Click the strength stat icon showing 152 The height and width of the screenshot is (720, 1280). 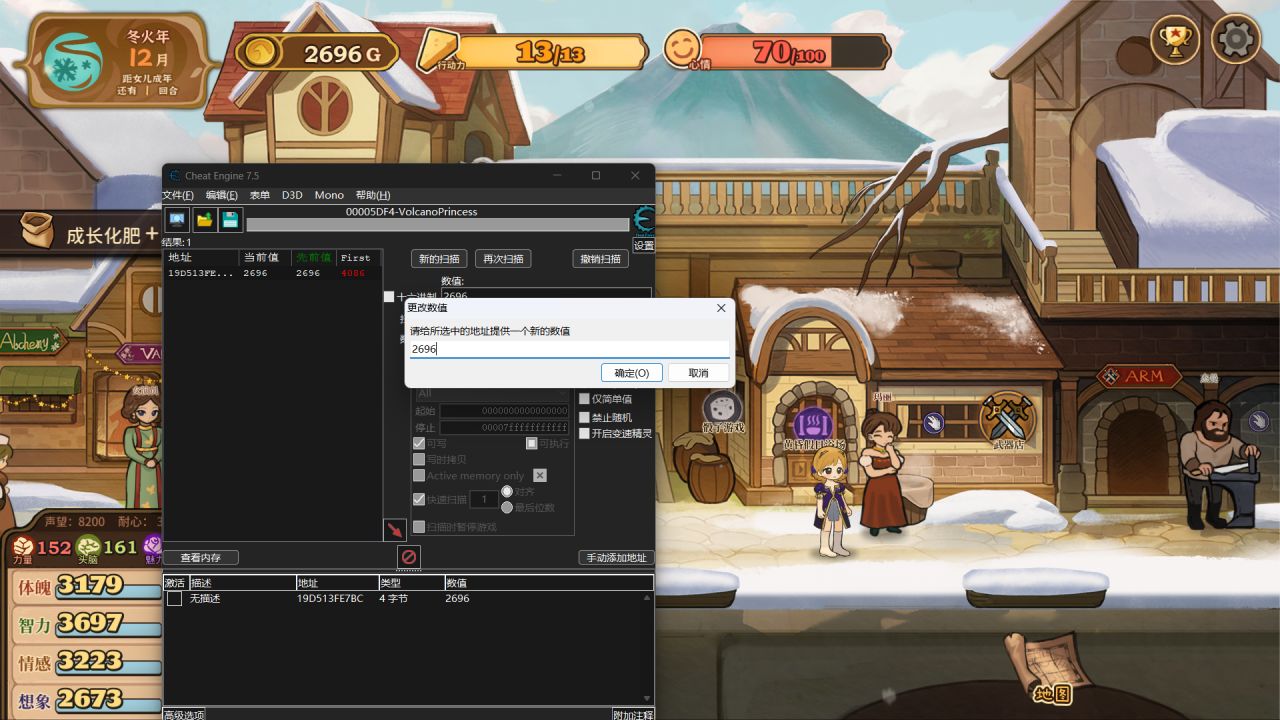[x=23, y=547]
